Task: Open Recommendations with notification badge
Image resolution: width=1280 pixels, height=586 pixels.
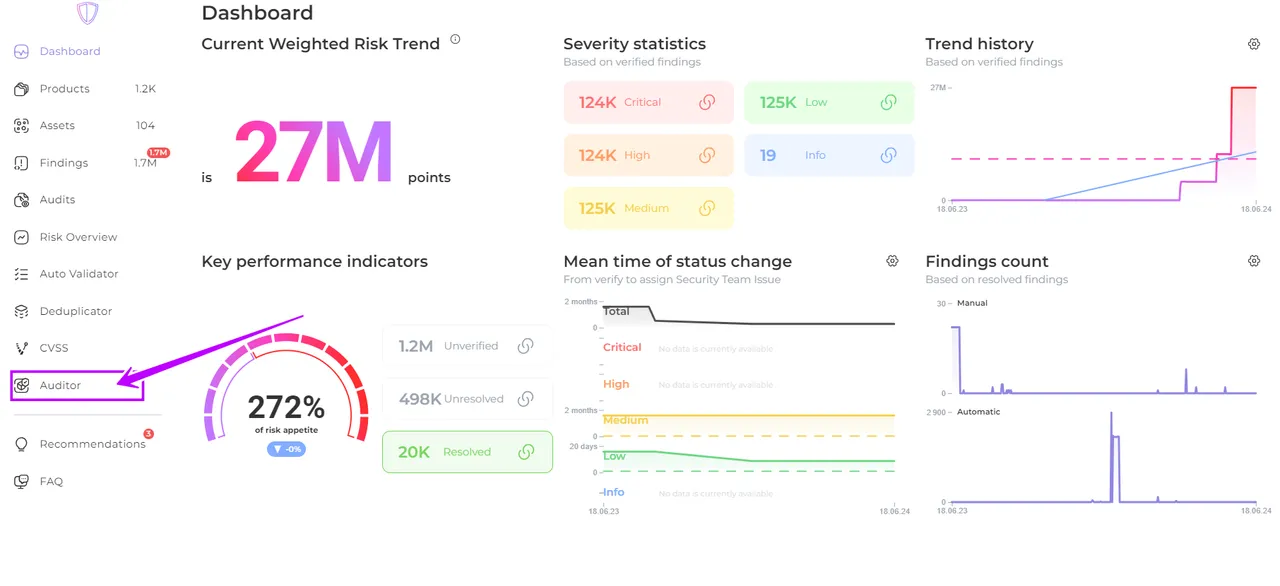Action: (92, 444)
